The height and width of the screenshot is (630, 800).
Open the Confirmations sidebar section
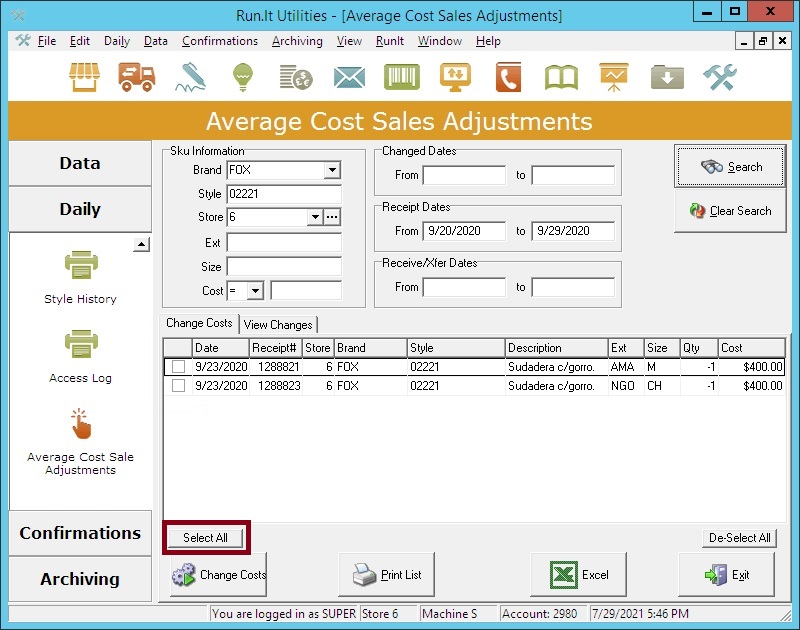(x=80, y=533)
